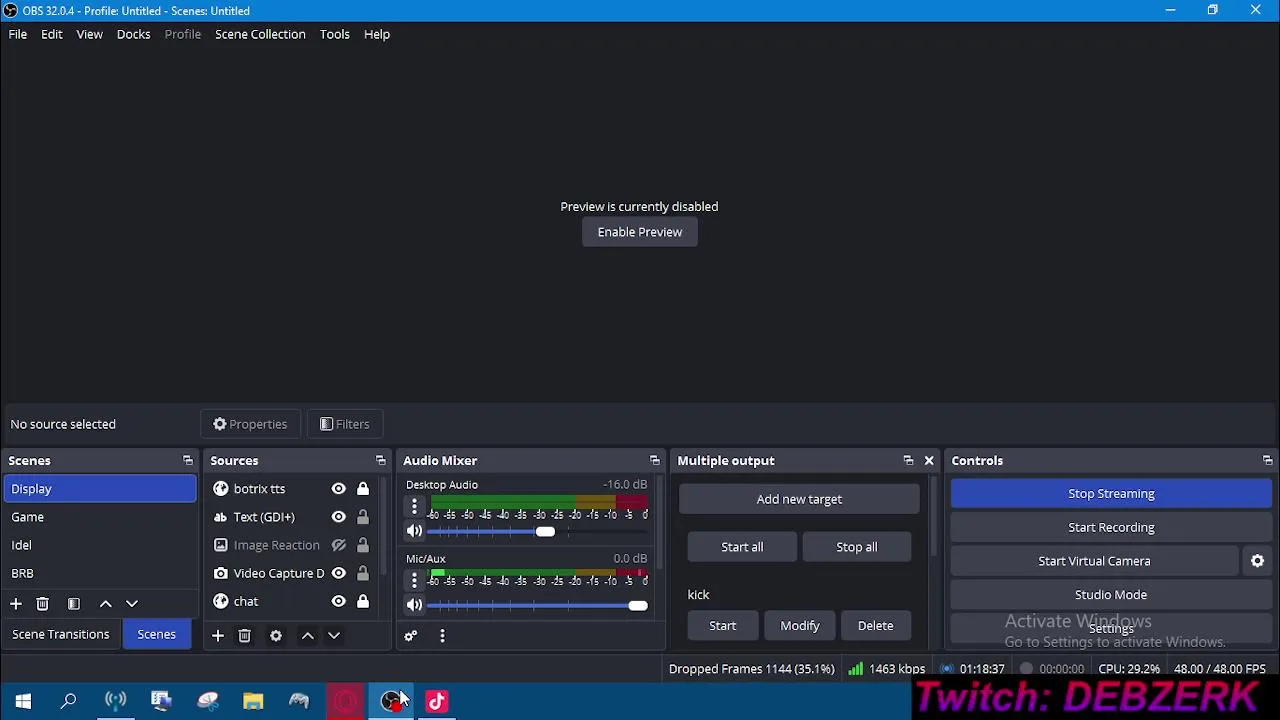This screenshot has width=1280, height=720.
Task: Open Mic/Aux three-dot options
Action: click(x=414, y=581)
